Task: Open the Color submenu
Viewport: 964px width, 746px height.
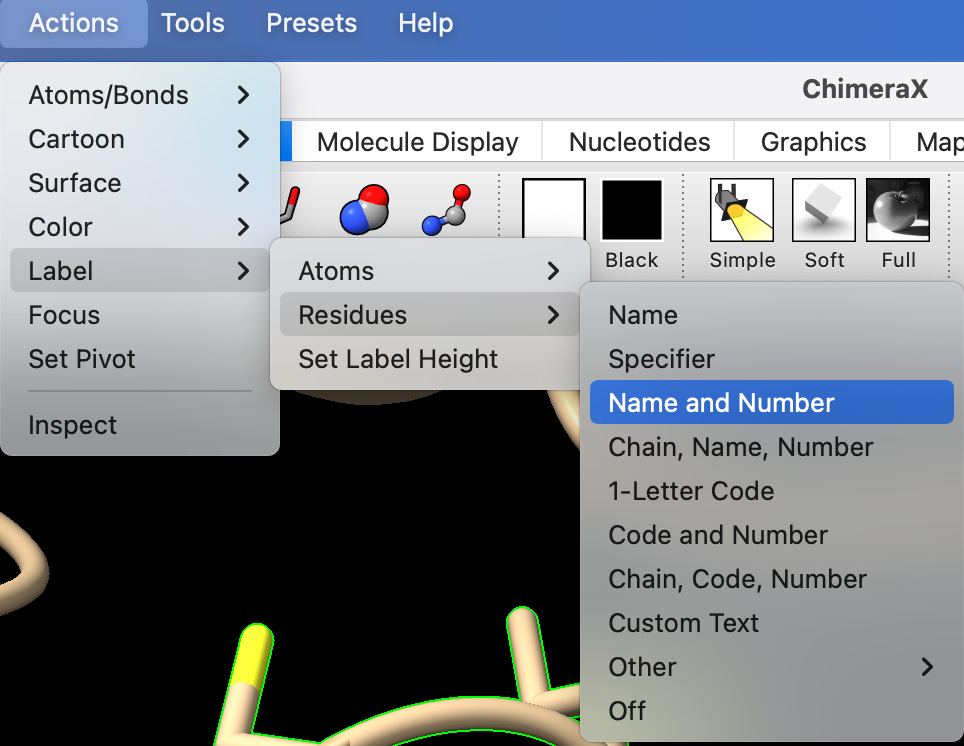Action: [x=139, y=227]
